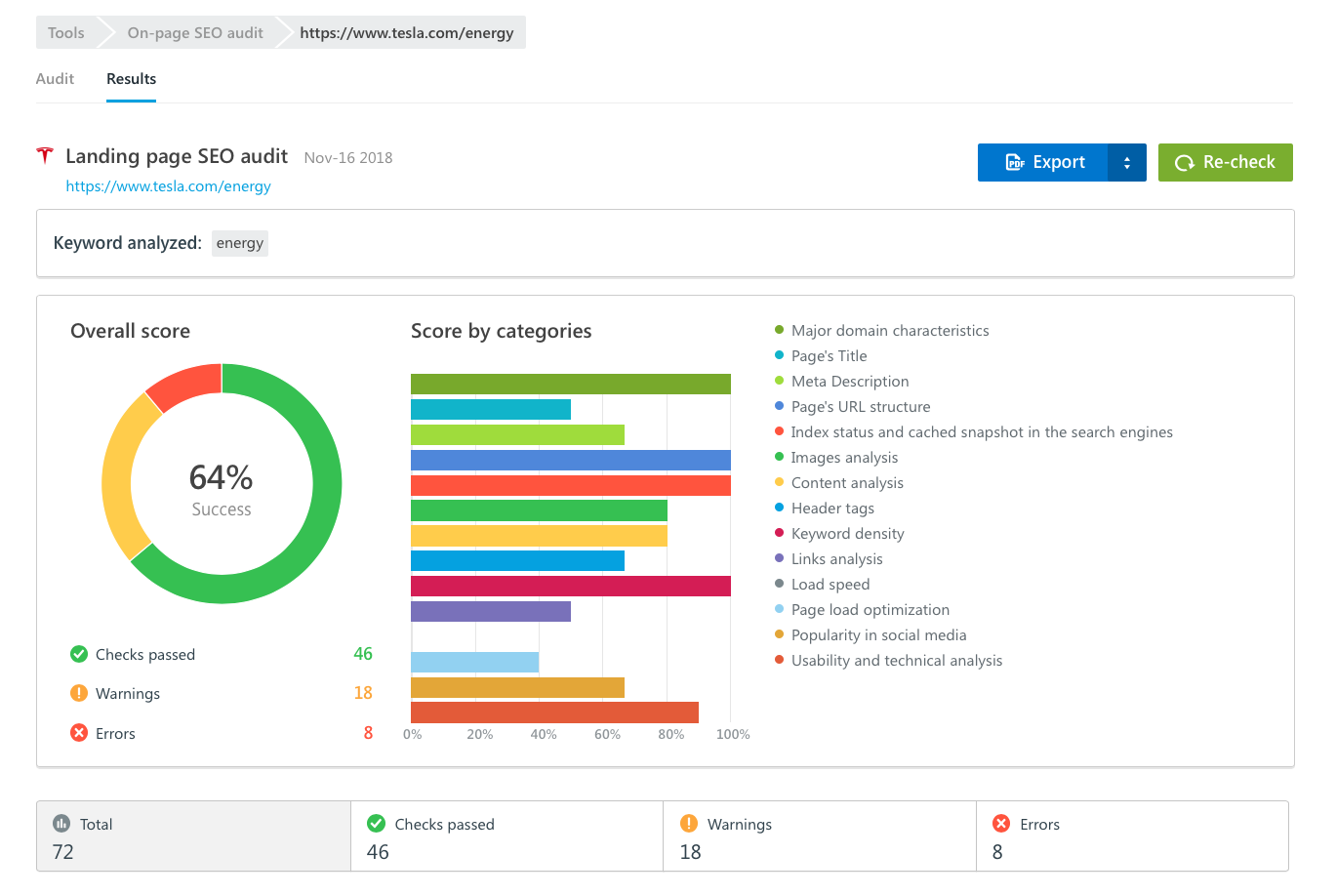Click the green check icon under Overall score
This screenshot has width=1336, height=896.
coord(79,654)
